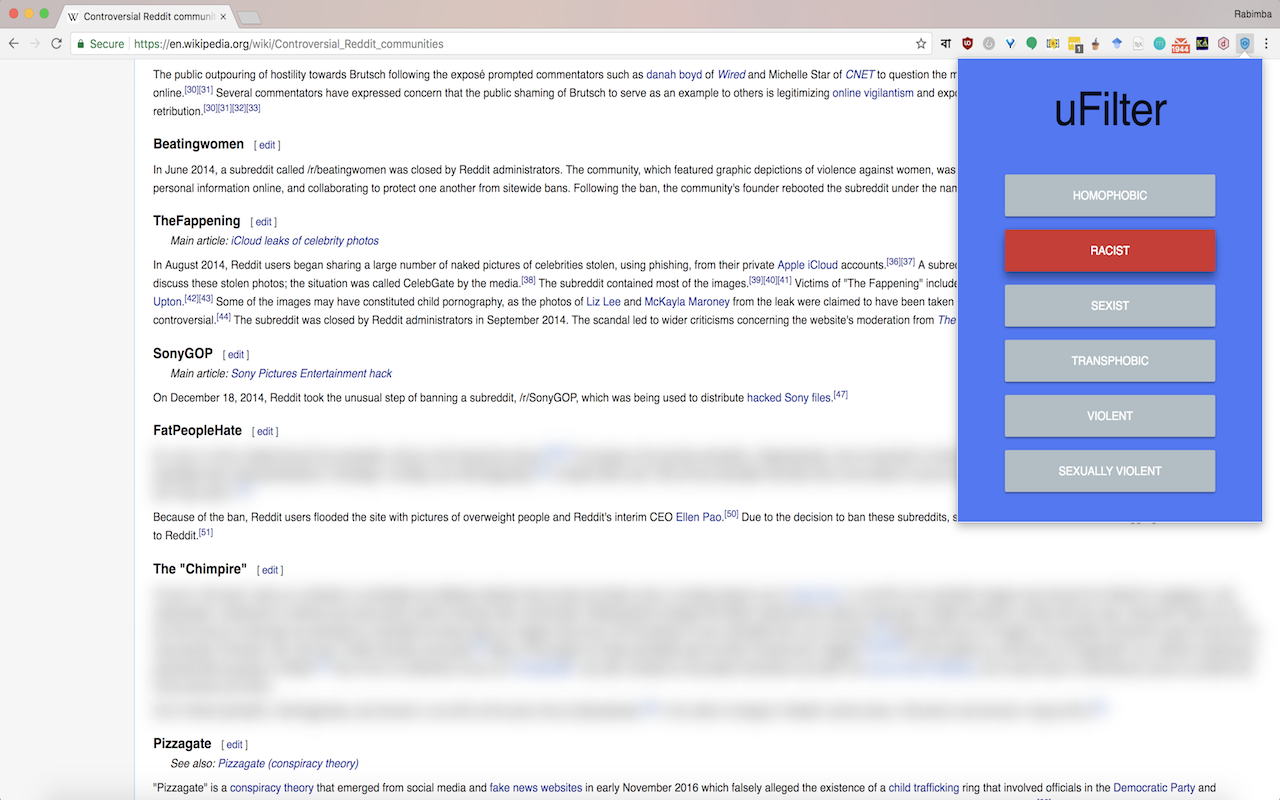Open the Chrome three-dot menu
The width and height of the screenshot is (1280, 800).
(1266, 44)
